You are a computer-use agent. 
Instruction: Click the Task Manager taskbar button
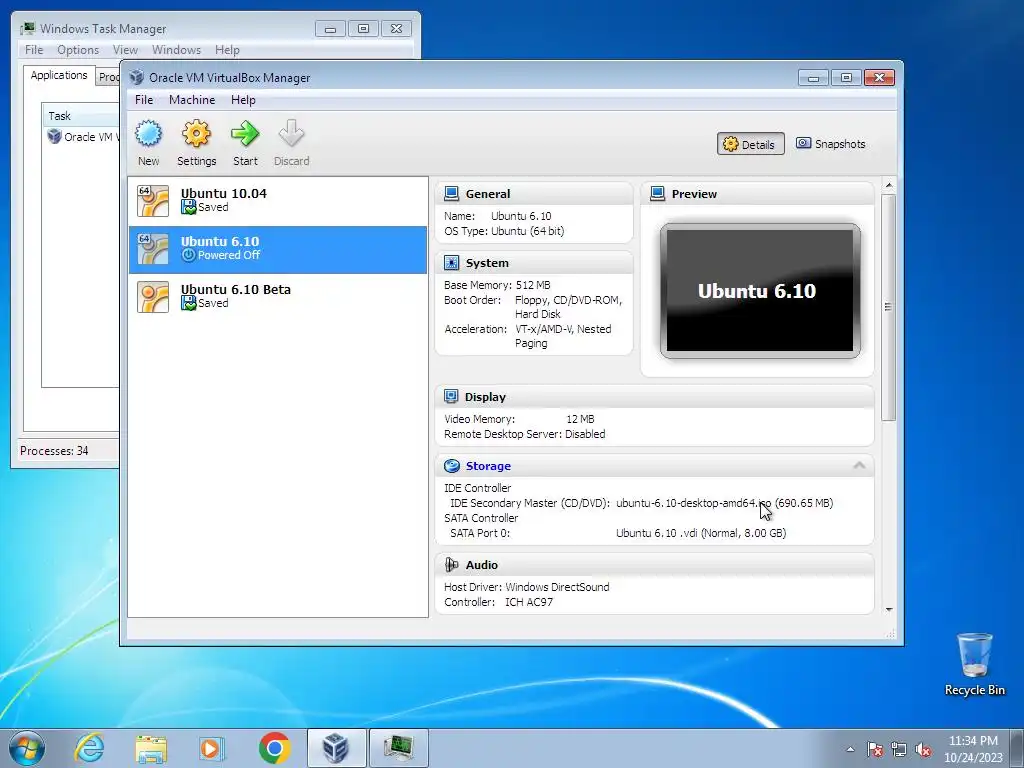[x=398, y=748]
